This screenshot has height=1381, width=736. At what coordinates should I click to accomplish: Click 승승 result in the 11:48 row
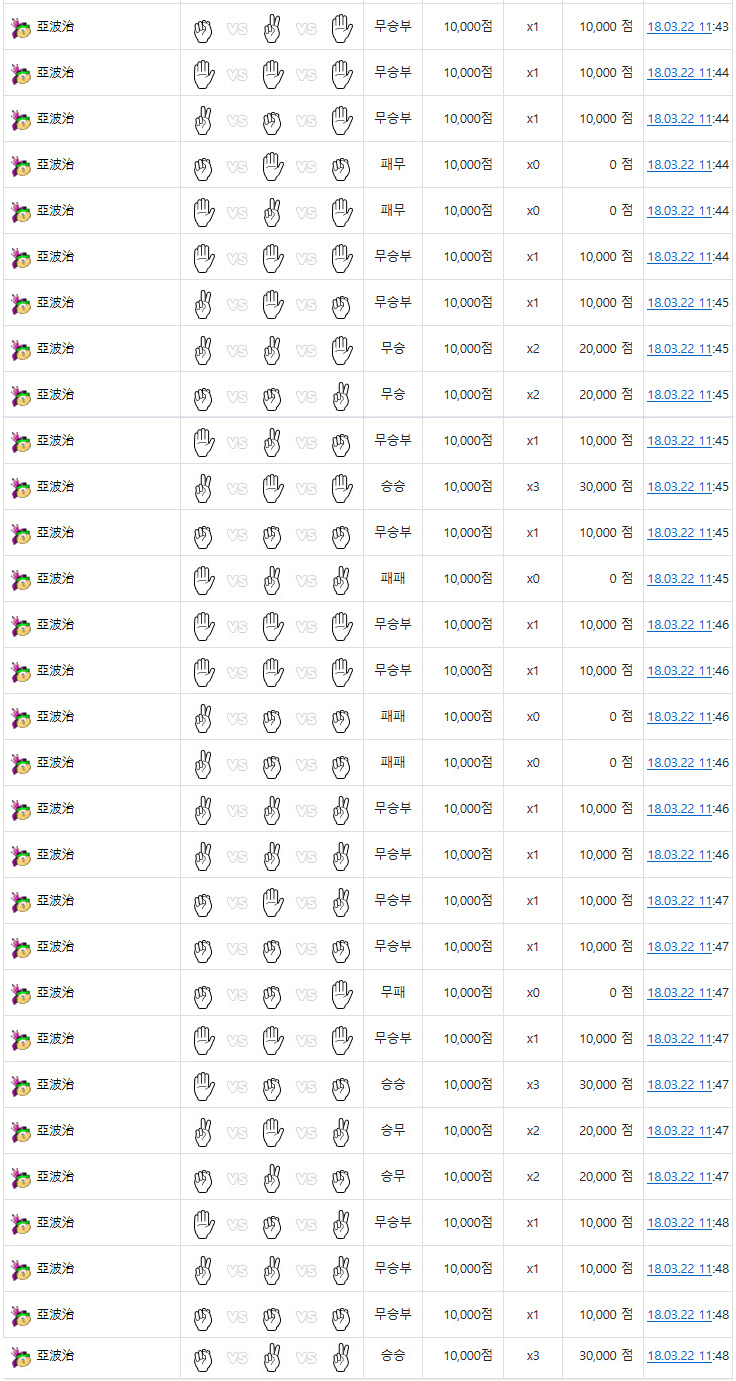click(x=393, y=1355)
